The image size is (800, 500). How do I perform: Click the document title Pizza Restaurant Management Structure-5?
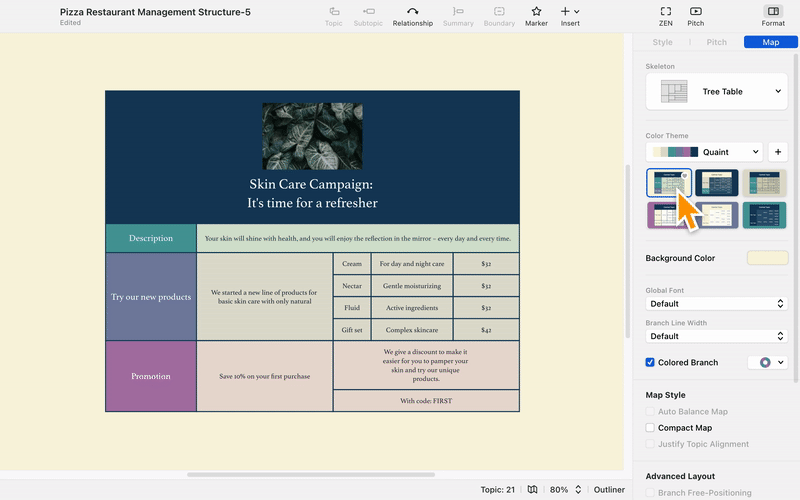(x=155, y=12)
